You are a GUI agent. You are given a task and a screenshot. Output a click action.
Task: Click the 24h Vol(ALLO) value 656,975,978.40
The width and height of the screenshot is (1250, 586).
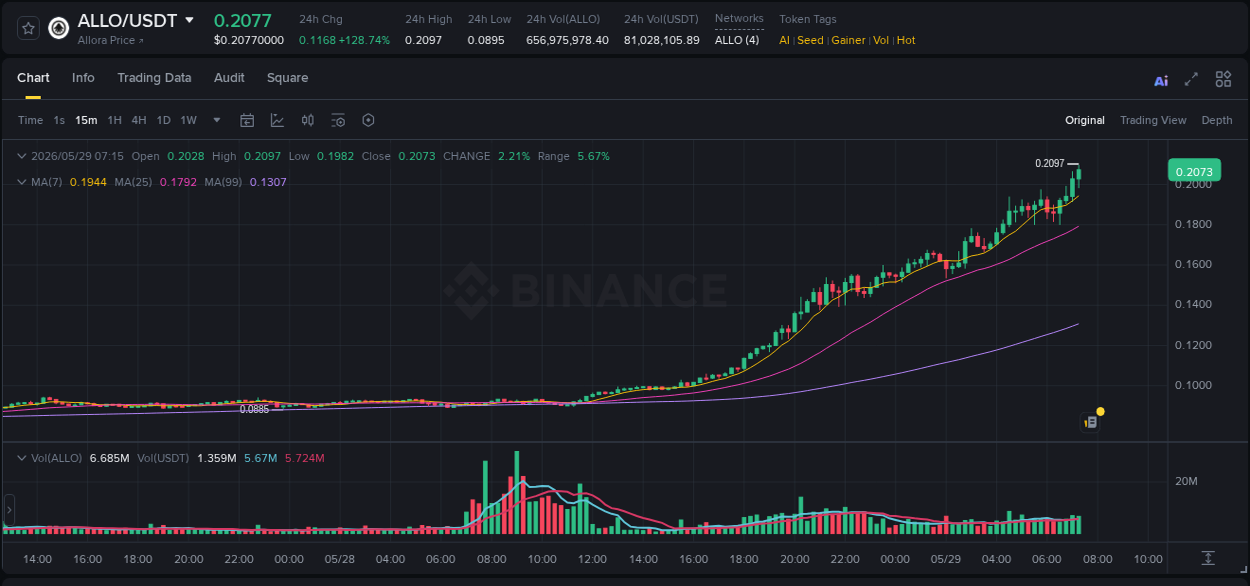pos(567,40)
